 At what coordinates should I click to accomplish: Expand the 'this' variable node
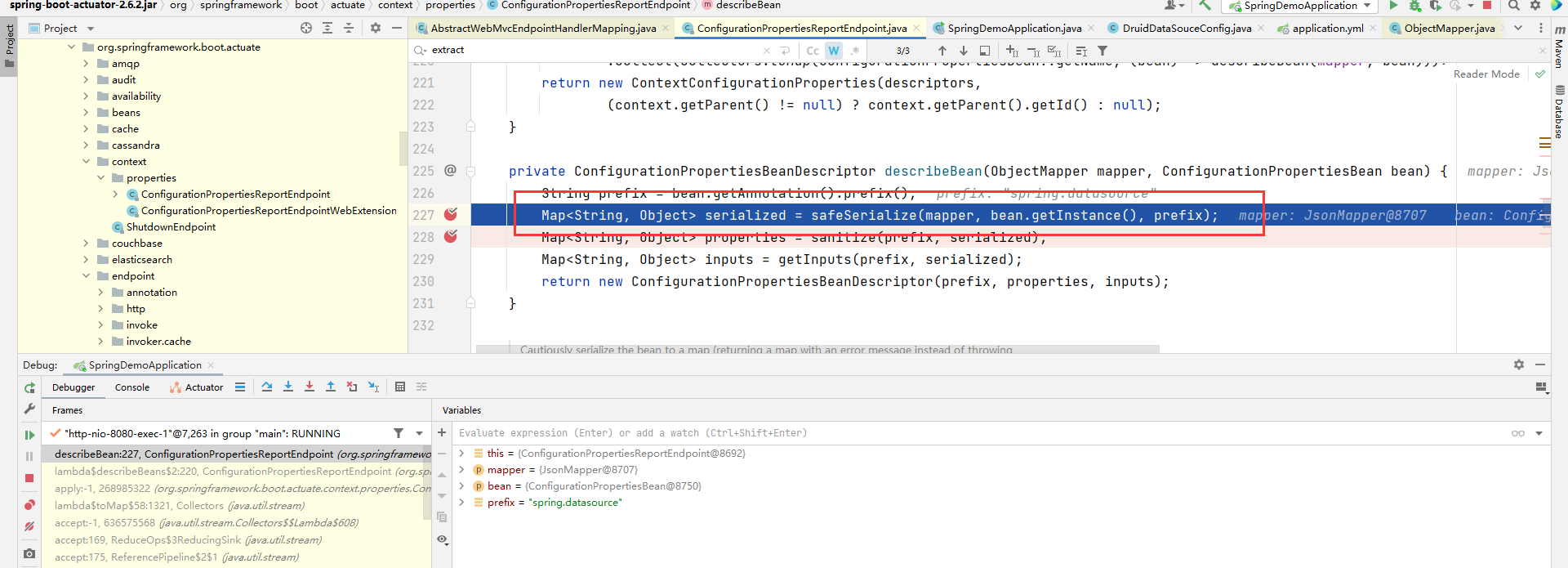pos(461,453)
